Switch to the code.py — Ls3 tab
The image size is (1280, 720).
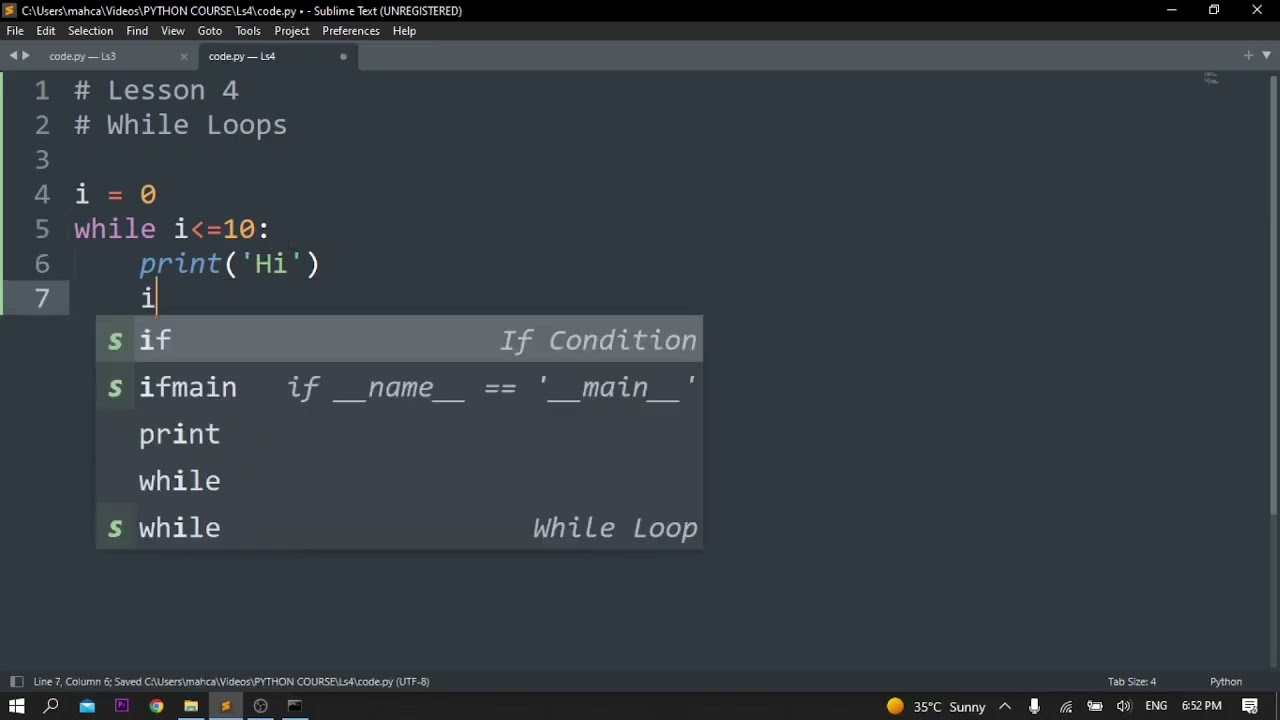click(x=83, y=56)
